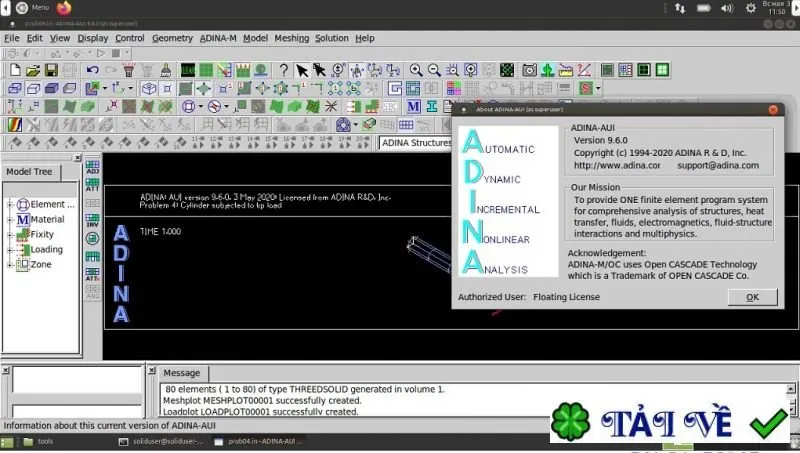Expand the Element tree node
The width and height of the screenshot is (800, 453).
(10, 205)
